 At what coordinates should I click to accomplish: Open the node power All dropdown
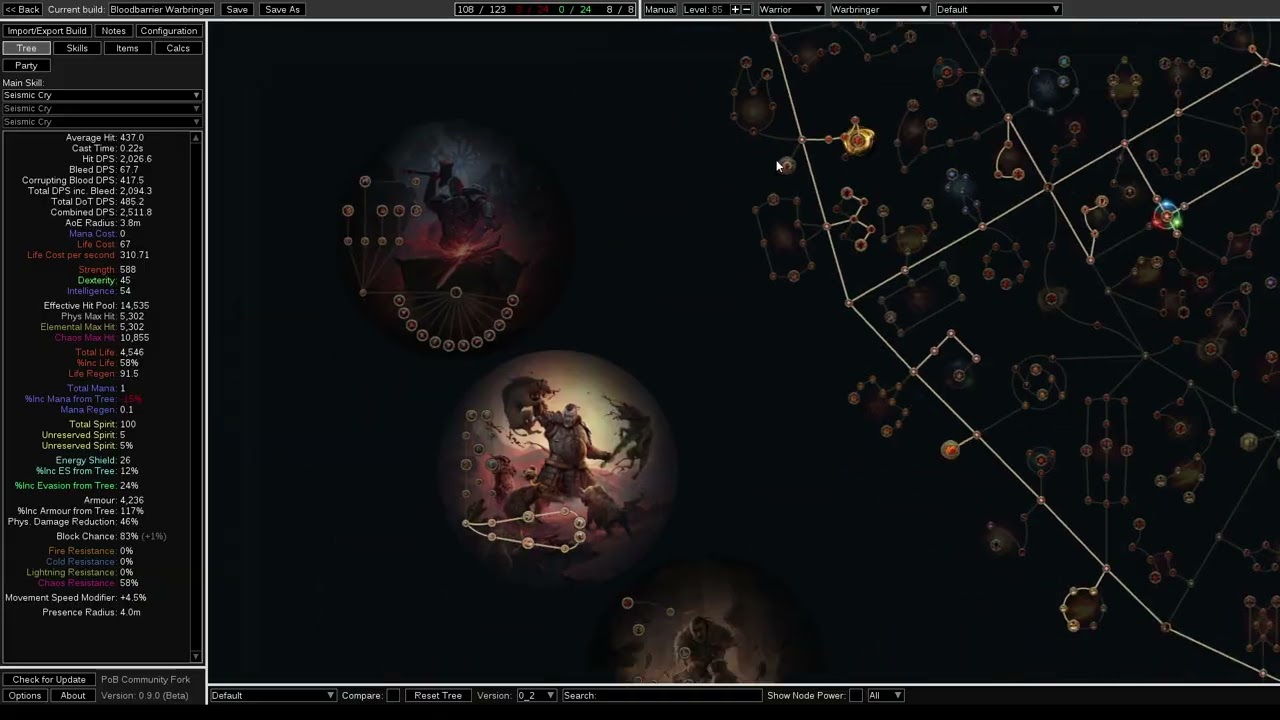click(x=885, y=695)
